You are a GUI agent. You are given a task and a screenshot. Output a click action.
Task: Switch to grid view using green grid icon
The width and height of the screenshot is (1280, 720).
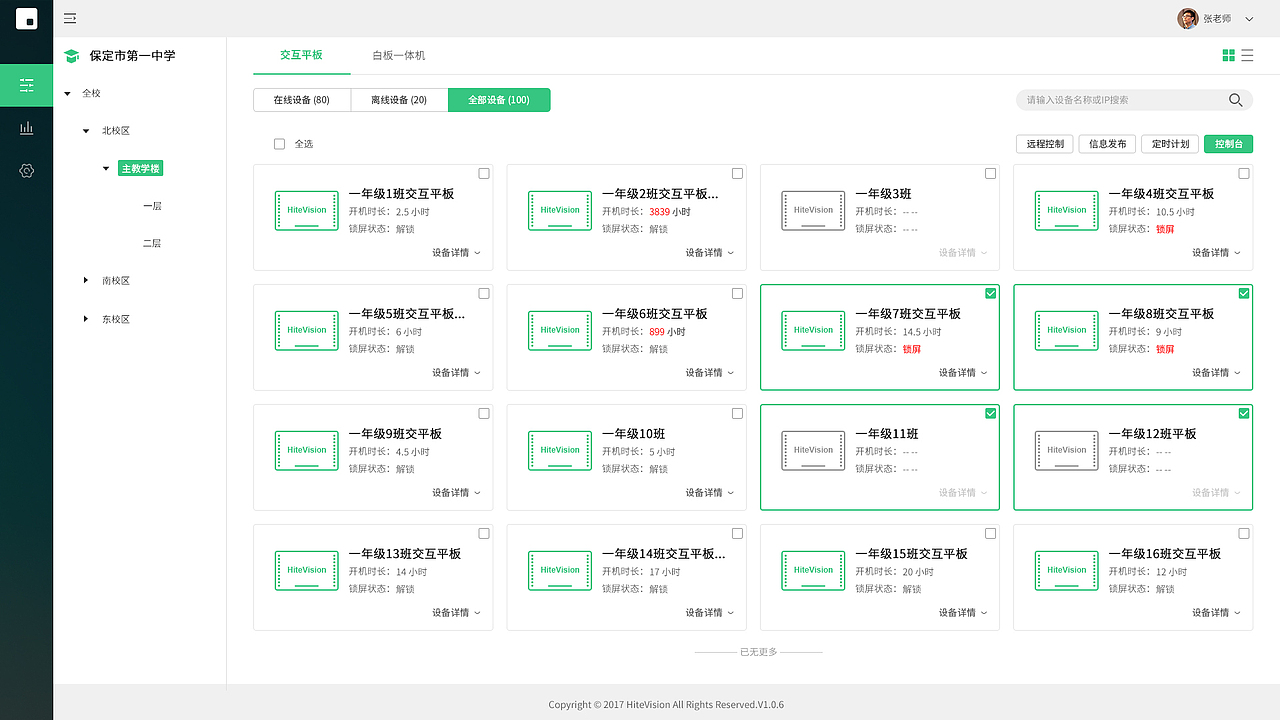(1229, 54)
